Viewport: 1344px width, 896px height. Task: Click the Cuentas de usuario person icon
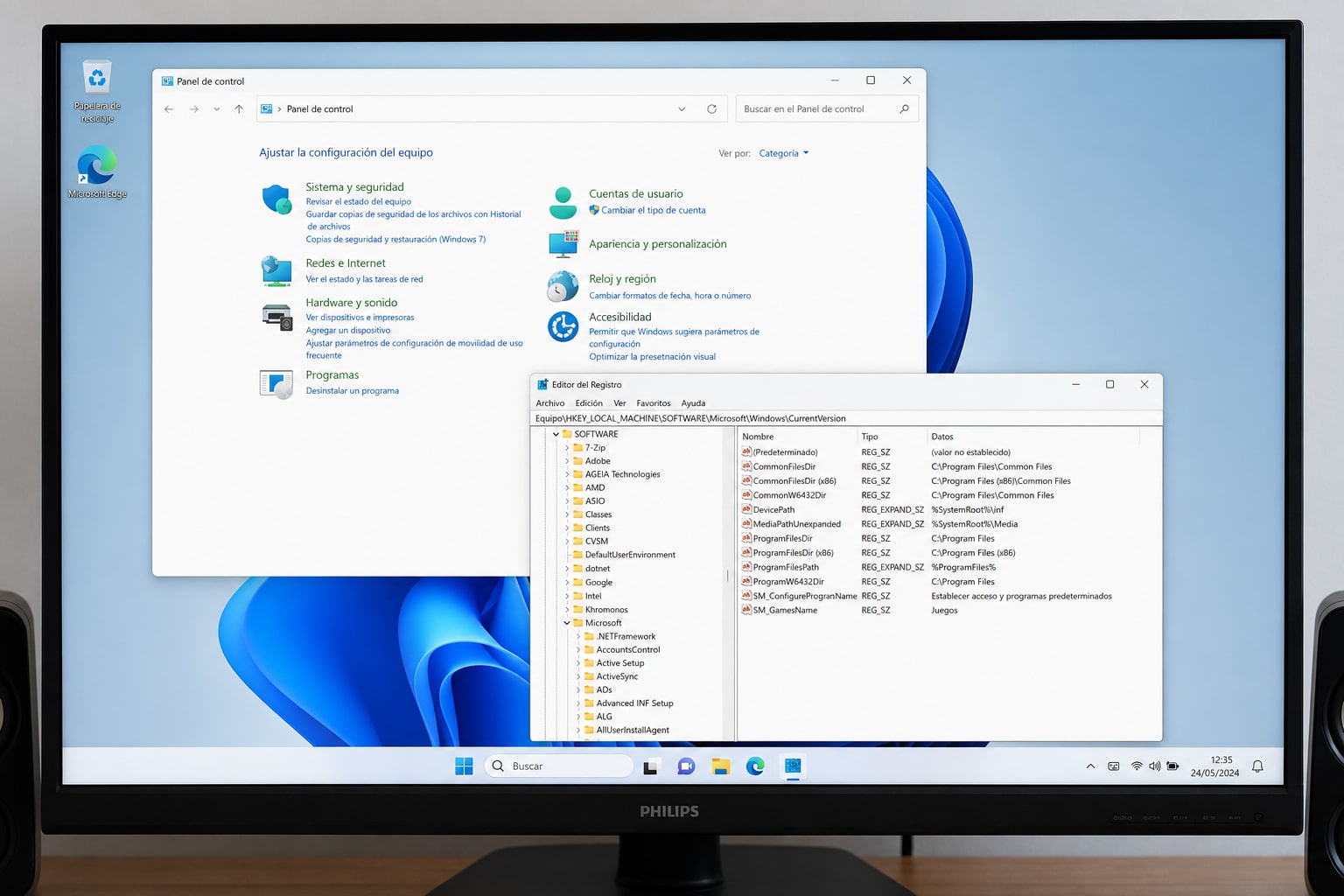tap(563, 202)
